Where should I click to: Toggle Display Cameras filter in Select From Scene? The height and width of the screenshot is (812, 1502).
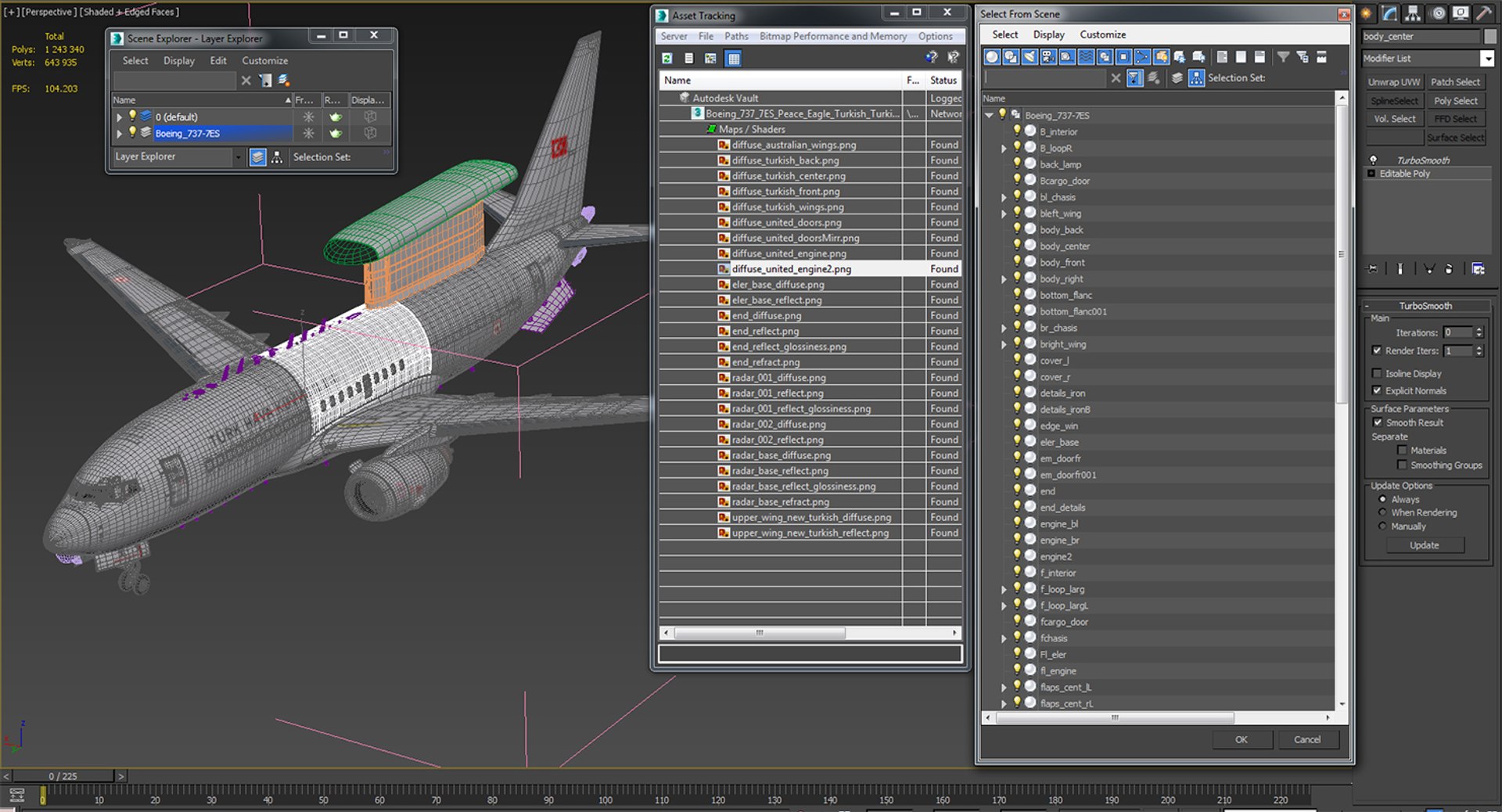1048,56
